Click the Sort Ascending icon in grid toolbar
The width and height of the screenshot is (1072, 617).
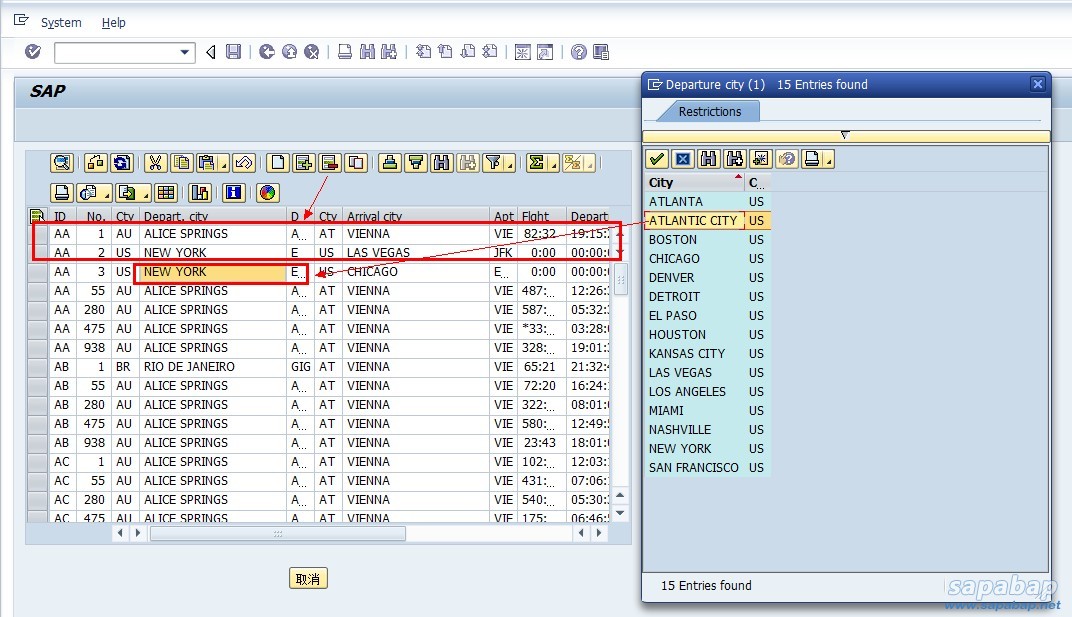point(390,163)
